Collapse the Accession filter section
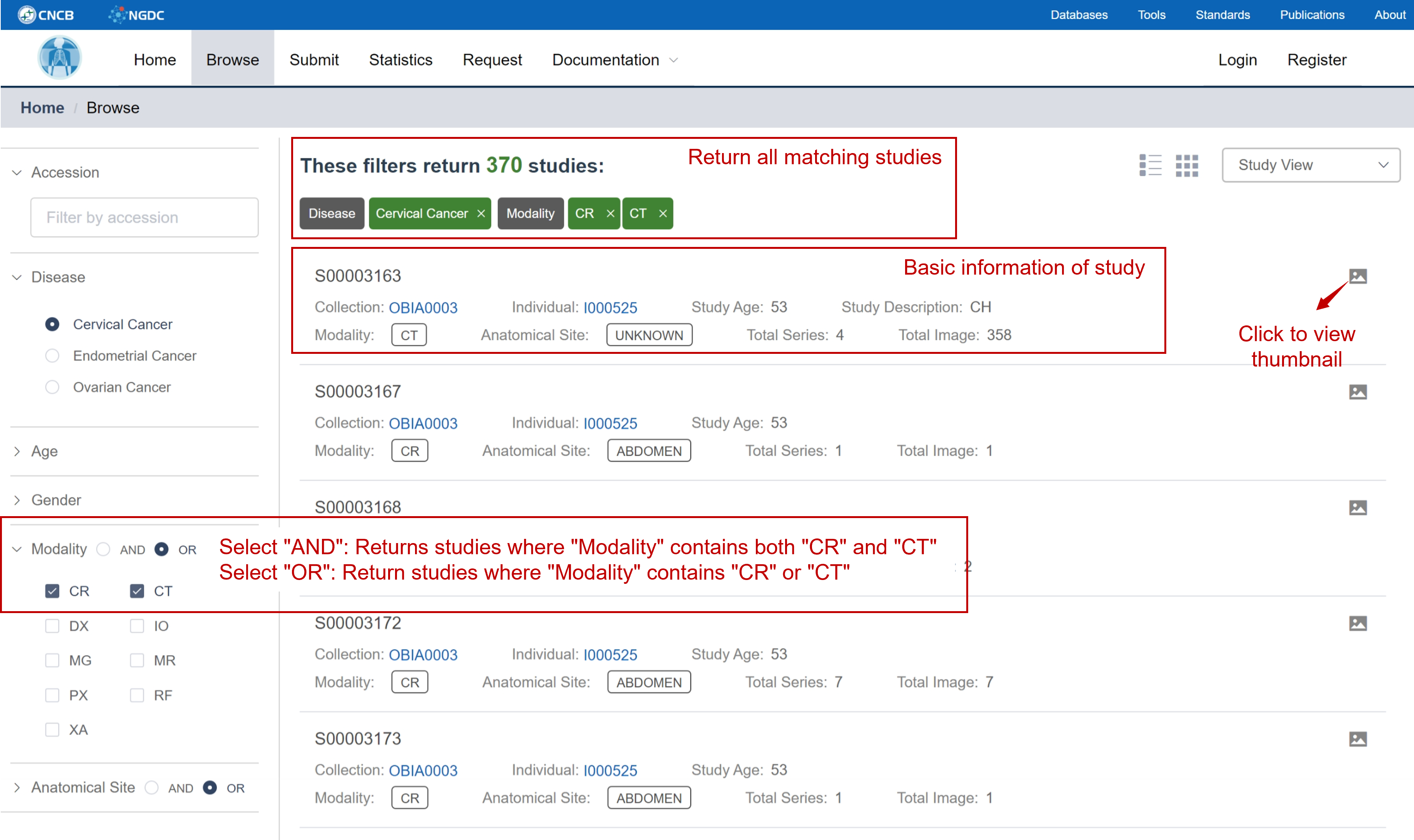This screenshot has width=1414, height=840. pos(17,172)
